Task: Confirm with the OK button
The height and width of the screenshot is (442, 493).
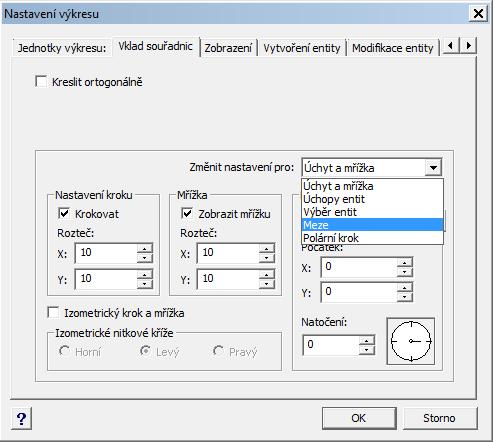Action: click(359, 418)
